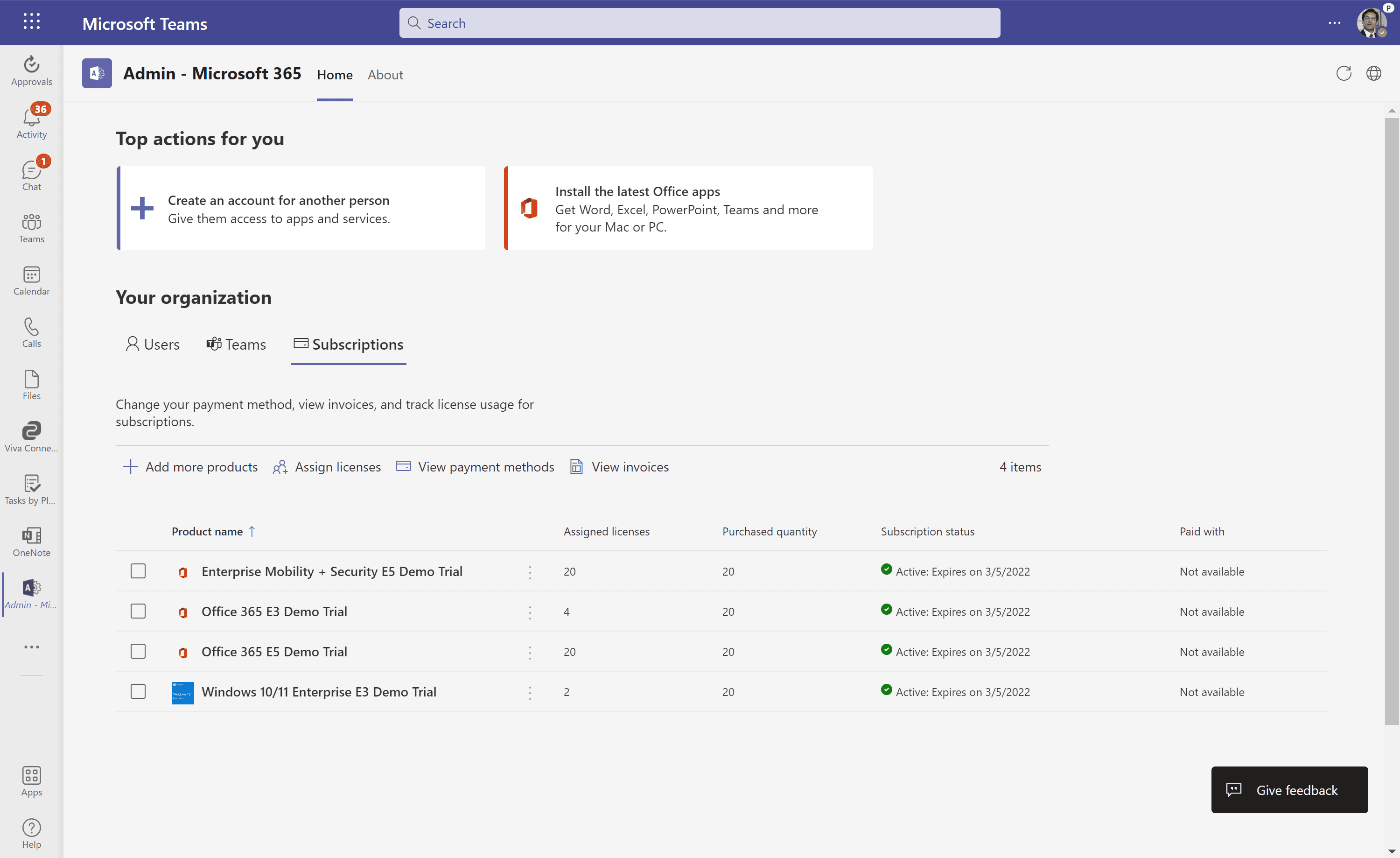Click the reload tab icon
This screenshot has height=858, width=1400.
point(1344,73)
